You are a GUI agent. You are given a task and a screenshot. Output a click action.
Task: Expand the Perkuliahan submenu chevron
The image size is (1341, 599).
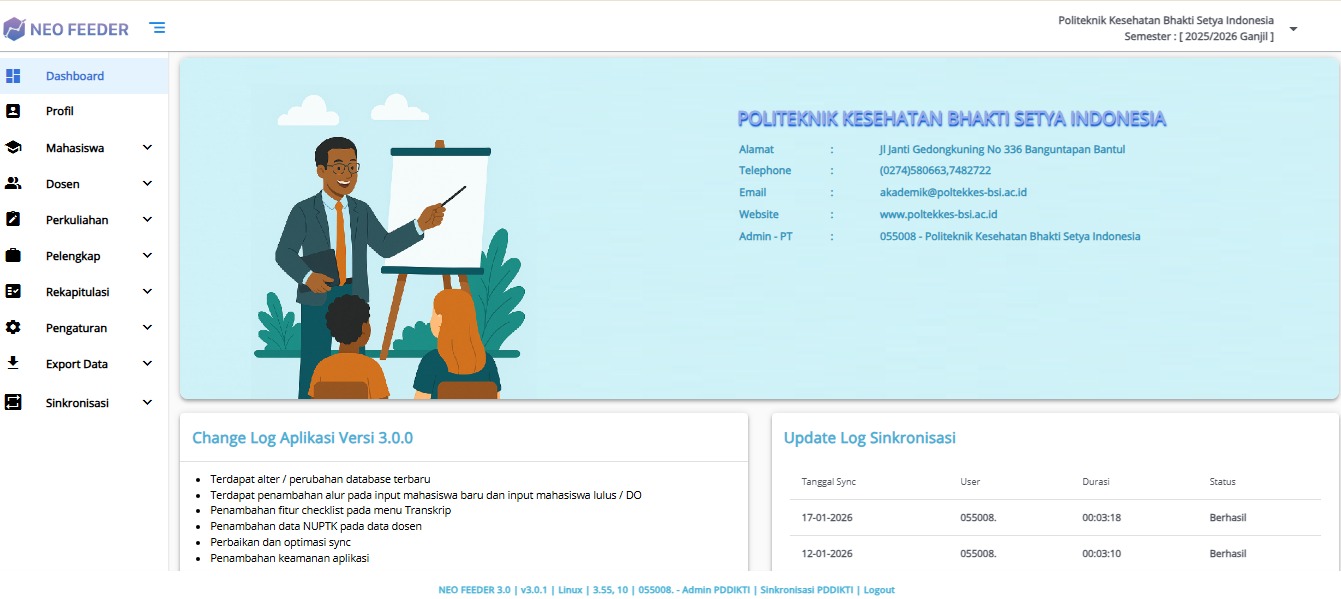click(148, 220)
